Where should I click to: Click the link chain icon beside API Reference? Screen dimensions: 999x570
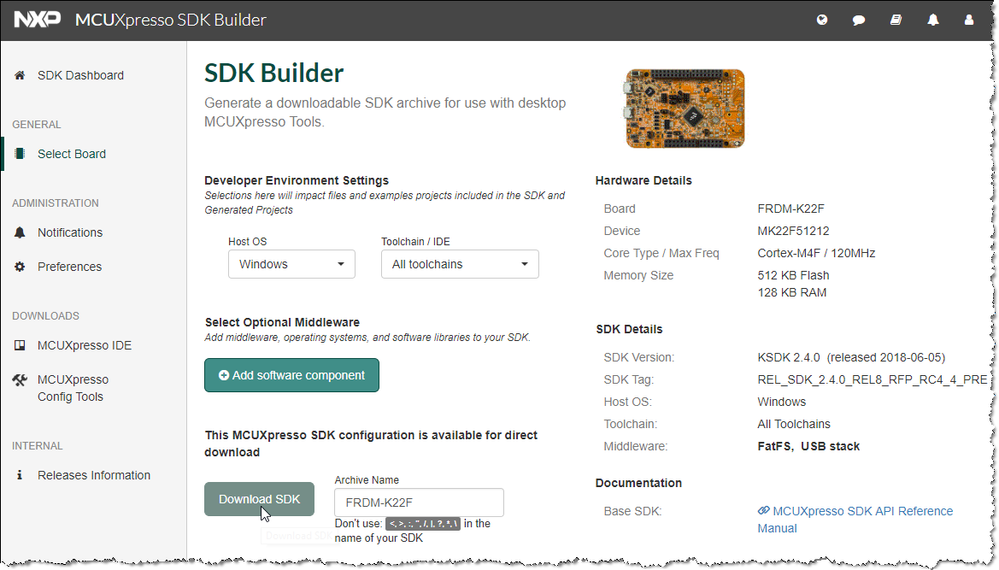coord(763,511)
